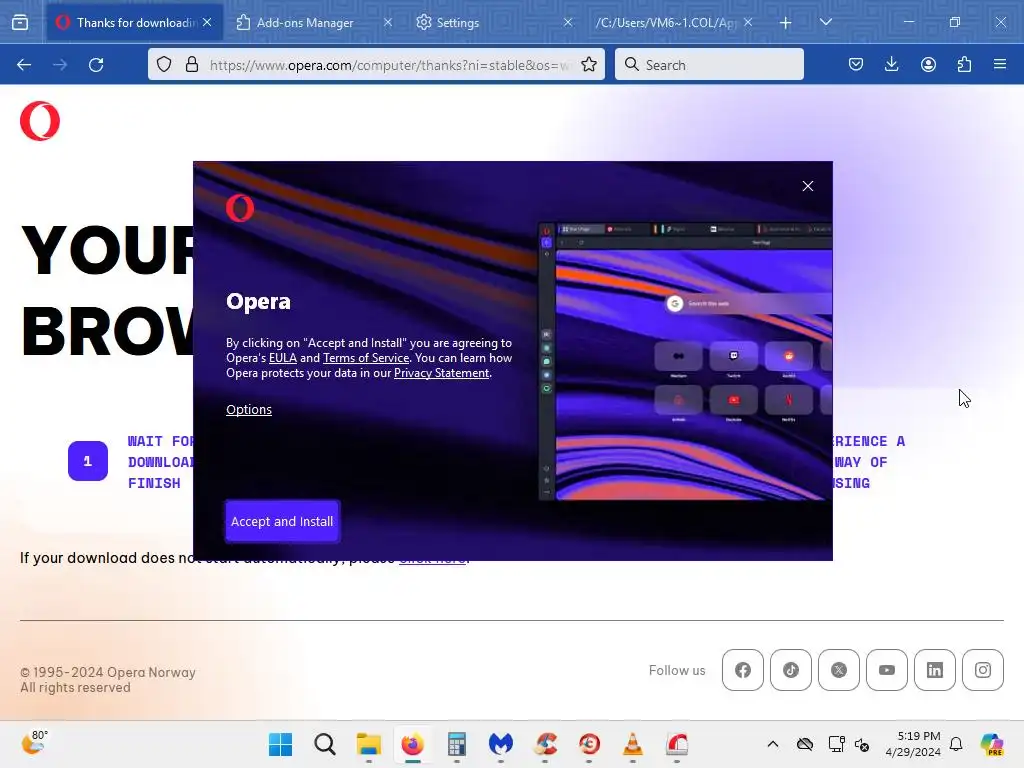Open Opera's Instagram page icon
1024x768 pixels.
click(983, 670)
